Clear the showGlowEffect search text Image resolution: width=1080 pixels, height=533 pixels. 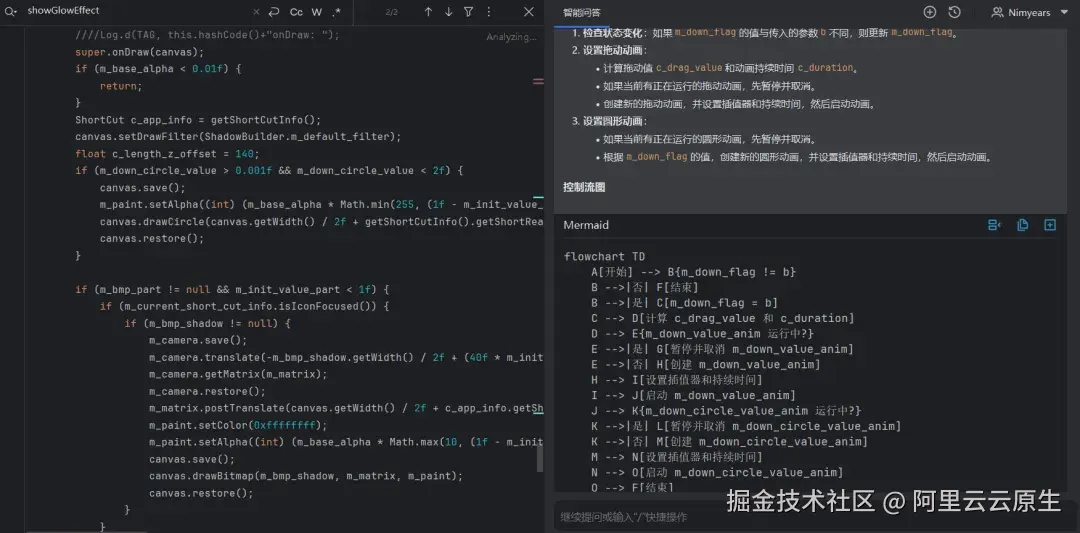pyautogui.click(x=256, y=12)
